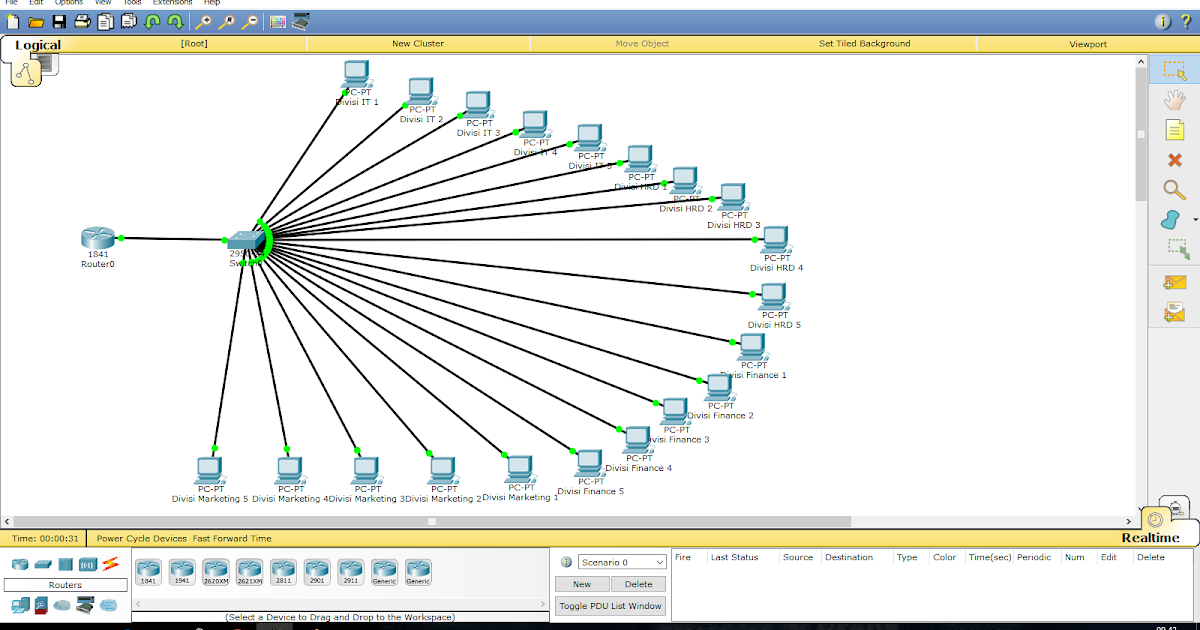The image size is (1200, 630).
Task: Activate the Delete tool (red X)
Action: (1175, 160)
